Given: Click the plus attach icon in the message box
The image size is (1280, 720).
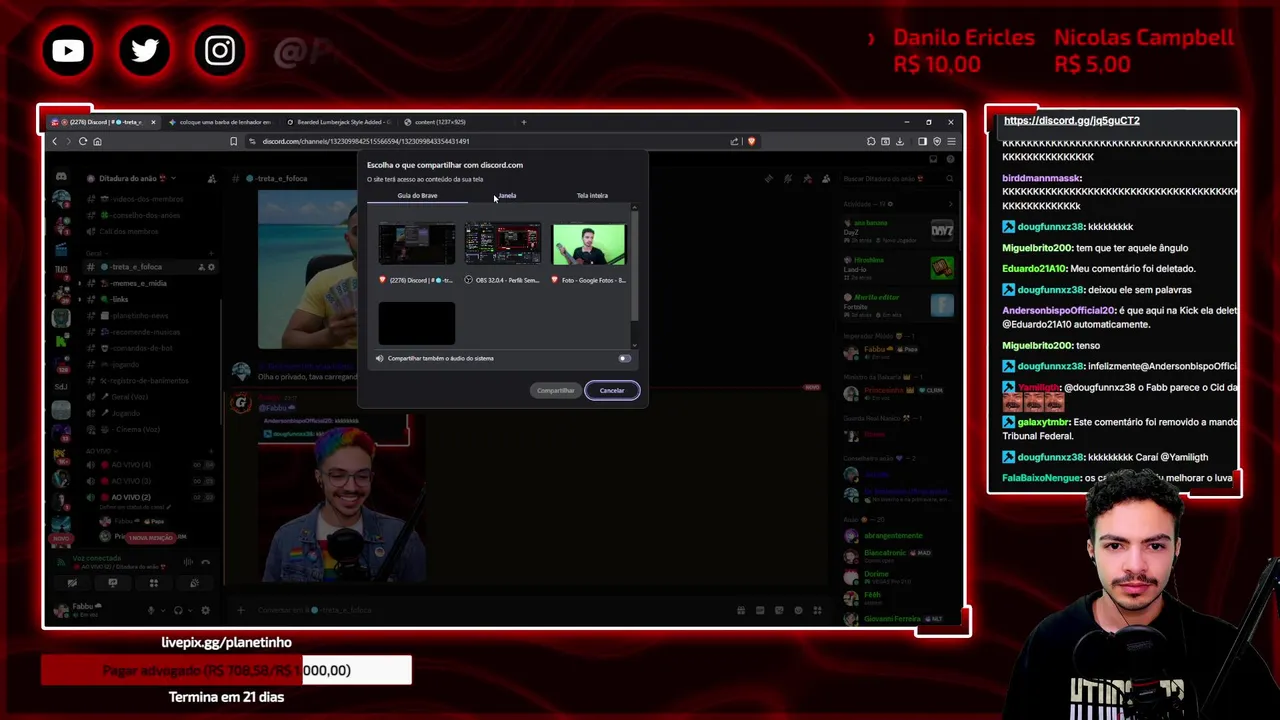Looking at the screenshot, I should [240, 610].
